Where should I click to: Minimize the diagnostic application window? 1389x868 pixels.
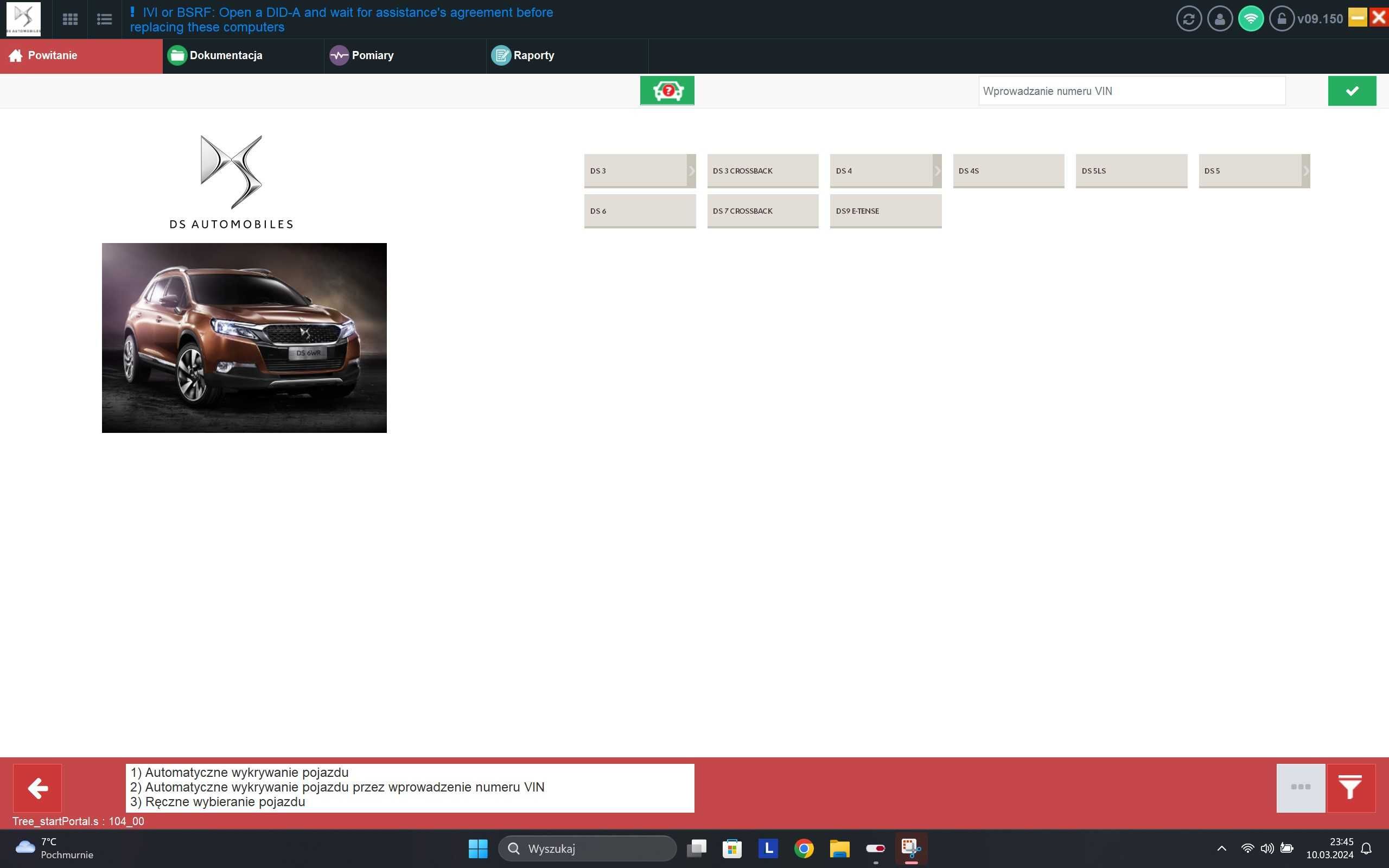[1357, 17]
